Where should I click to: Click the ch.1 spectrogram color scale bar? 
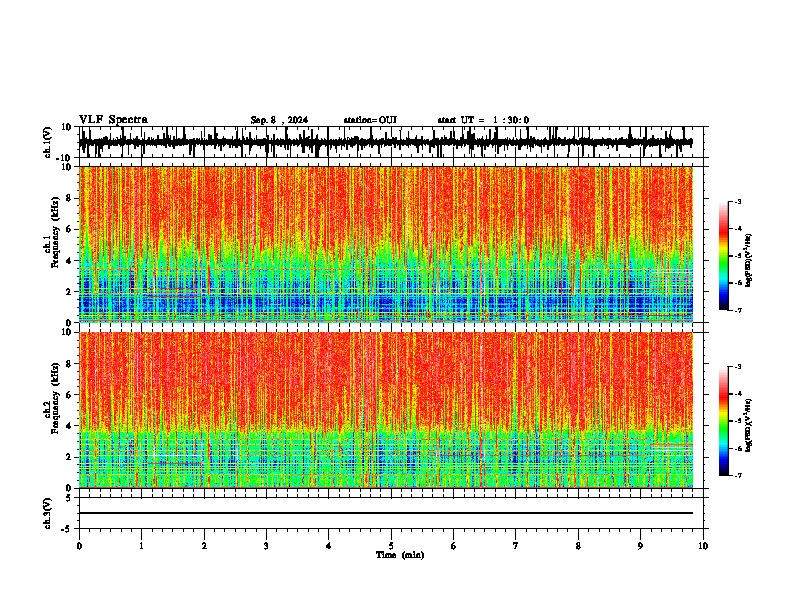click(x=724, y=256)
